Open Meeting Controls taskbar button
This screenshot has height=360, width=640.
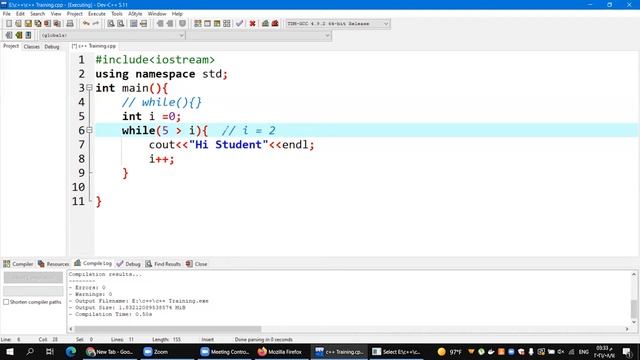pyautogui.click(x=225, y=351)
